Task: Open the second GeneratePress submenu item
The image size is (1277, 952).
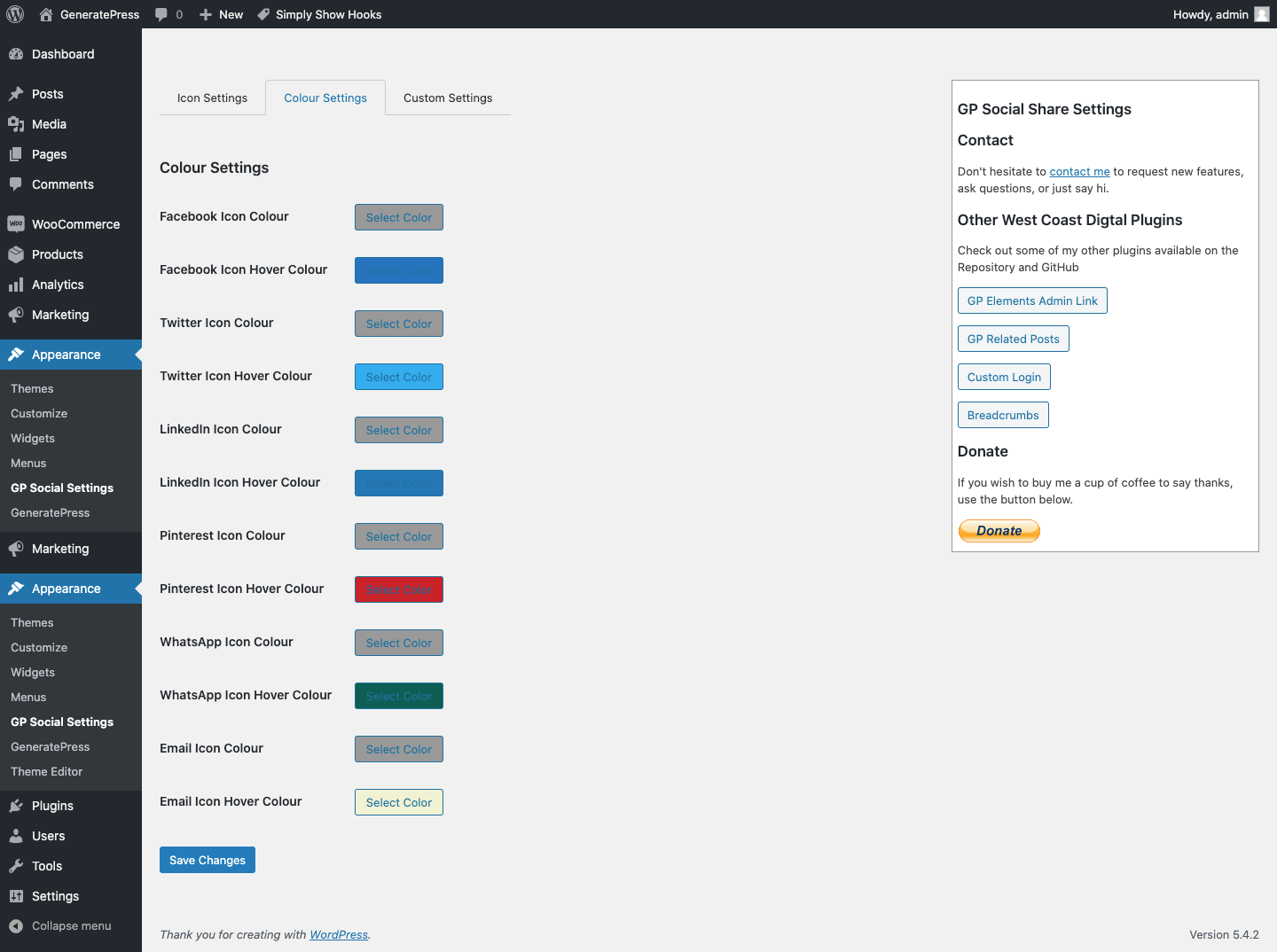Action: 50,746
